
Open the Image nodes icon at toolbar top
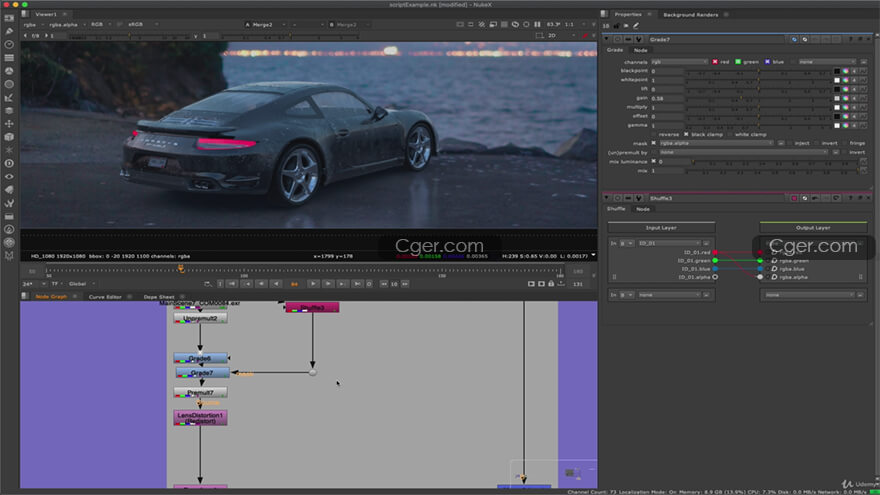tap(9, 18)
